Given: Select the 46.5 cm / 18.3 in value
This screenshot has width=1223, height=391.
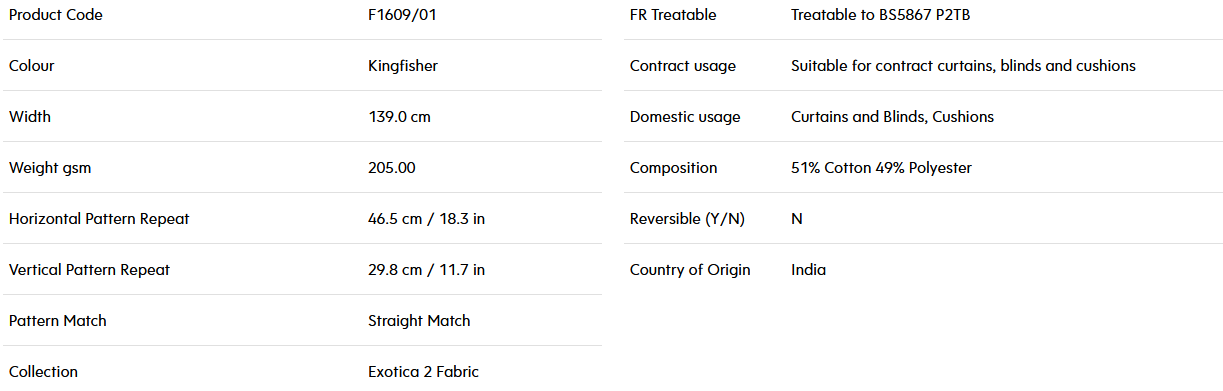Looking at the screenshot, I should 427,219.
